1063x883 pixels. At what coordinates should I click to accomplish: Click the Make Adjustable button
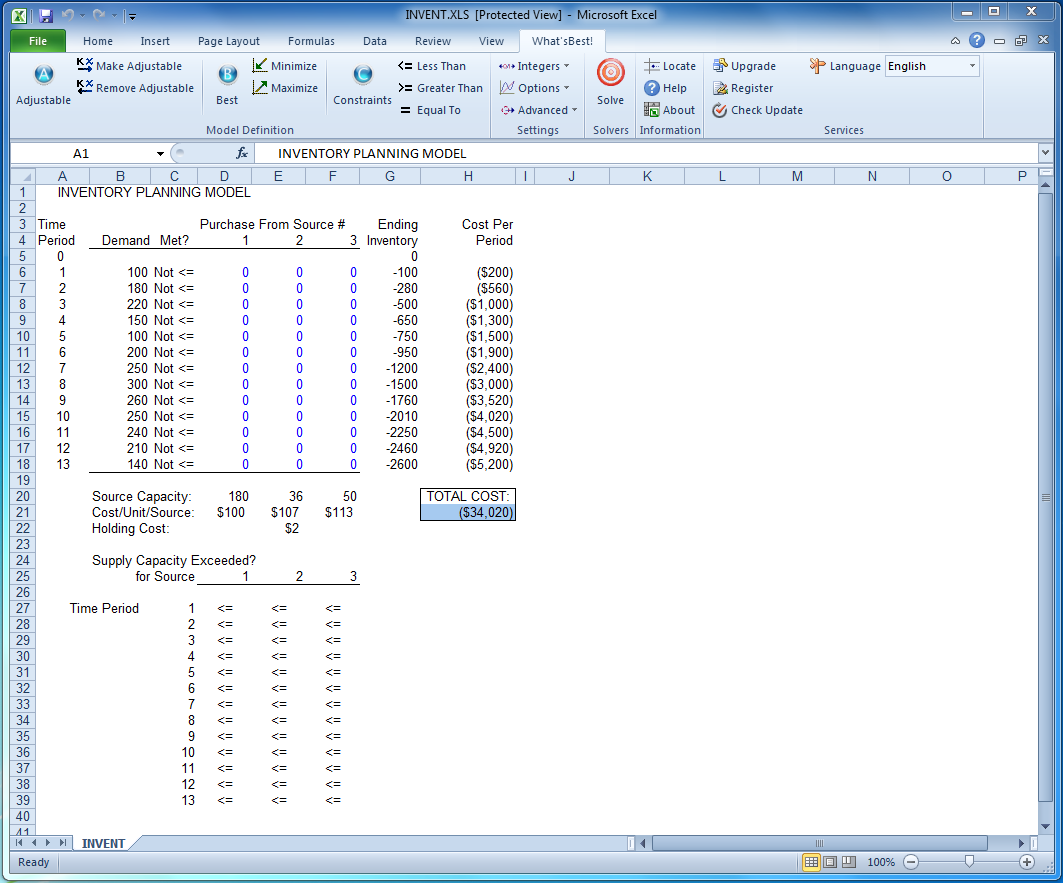(x=129, y=66)
